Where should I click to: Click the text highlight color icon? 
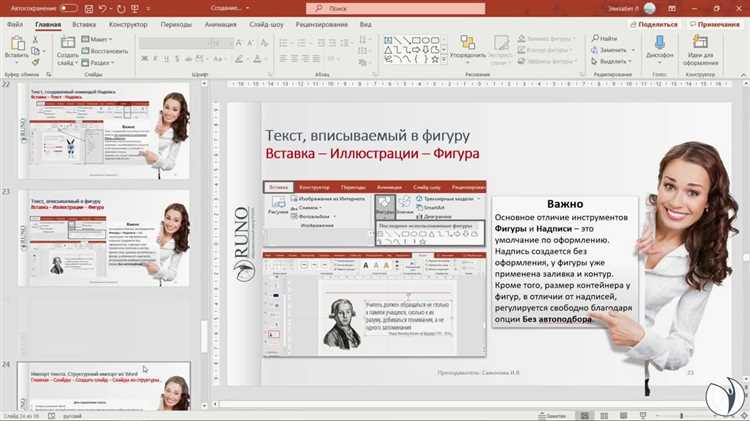tap(239, 59)
